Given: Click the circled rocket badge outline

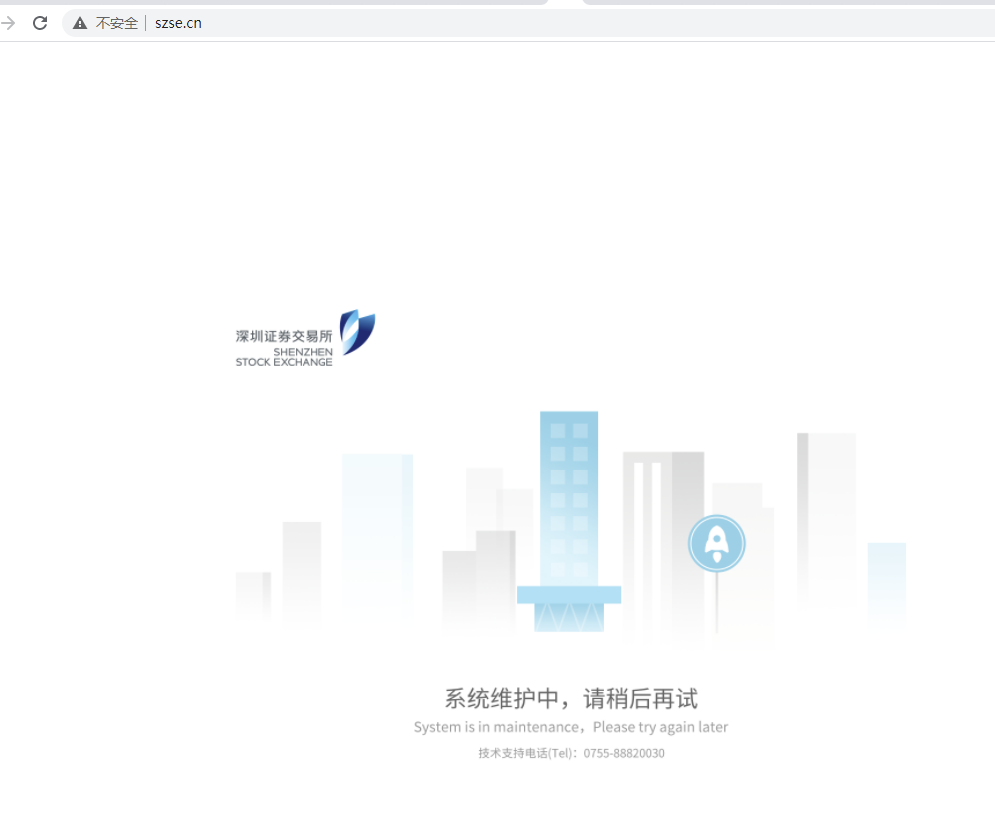Looking at the screenshot, I should point(716,543).
